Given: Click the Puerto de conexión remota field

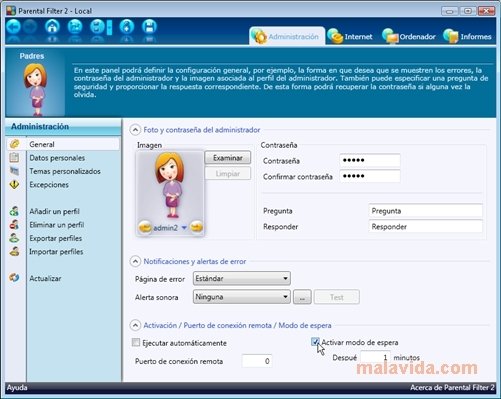Looking at the screenshot, I should tap(257, 361).
